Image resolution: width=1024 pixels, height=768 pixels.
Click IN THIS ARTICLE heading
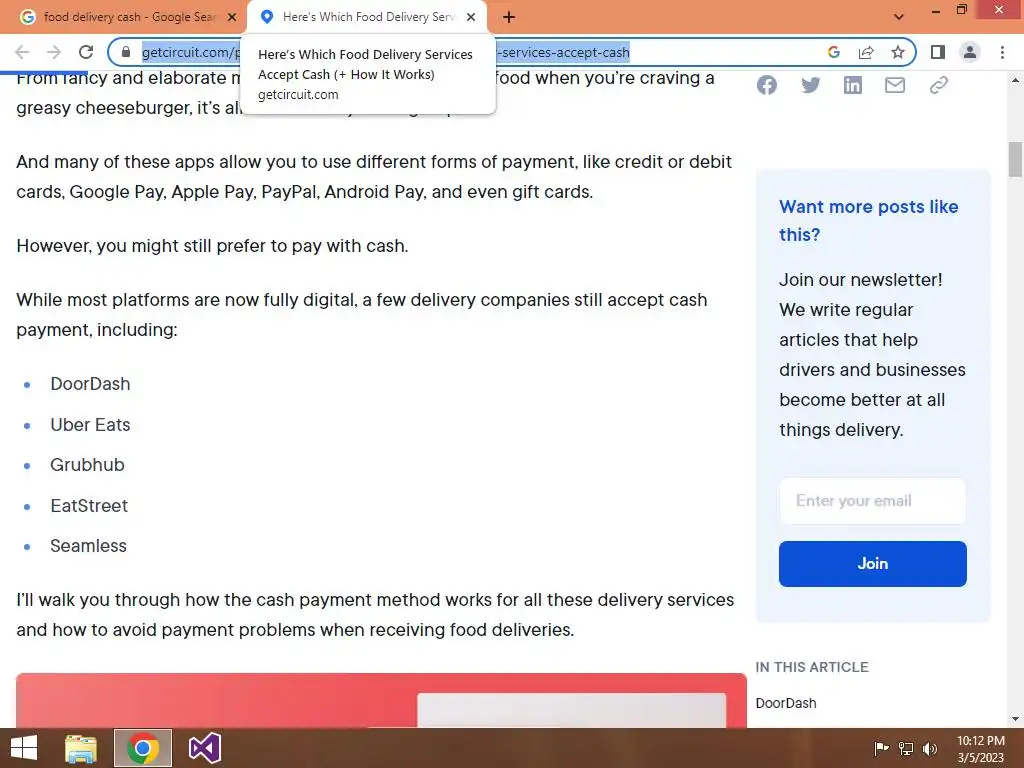(812, 667)
